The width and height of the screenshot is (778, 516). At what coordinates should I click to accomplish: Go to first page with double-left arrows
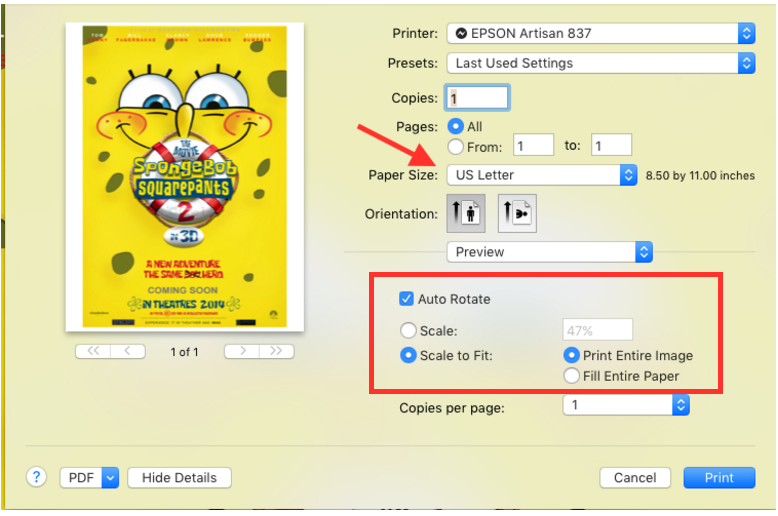pos(93,351)
